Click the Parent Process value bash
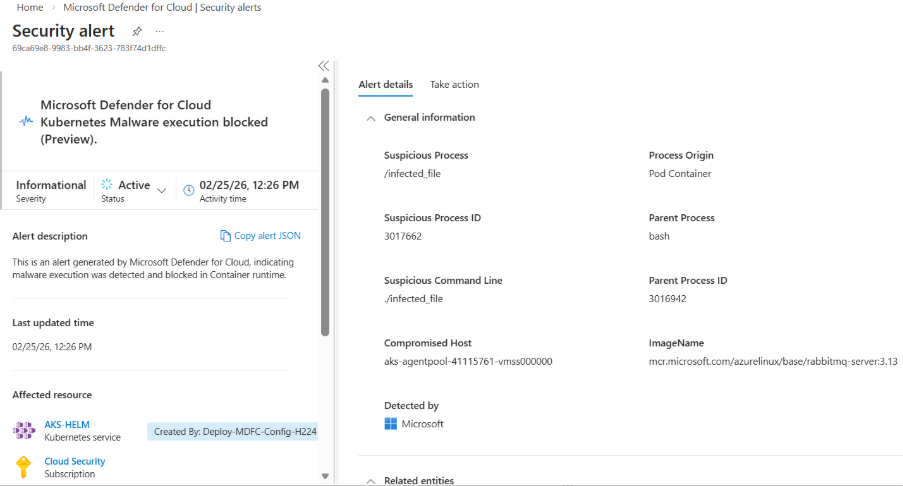The width and height of the screenshot is (903, 486). point(659,236)
